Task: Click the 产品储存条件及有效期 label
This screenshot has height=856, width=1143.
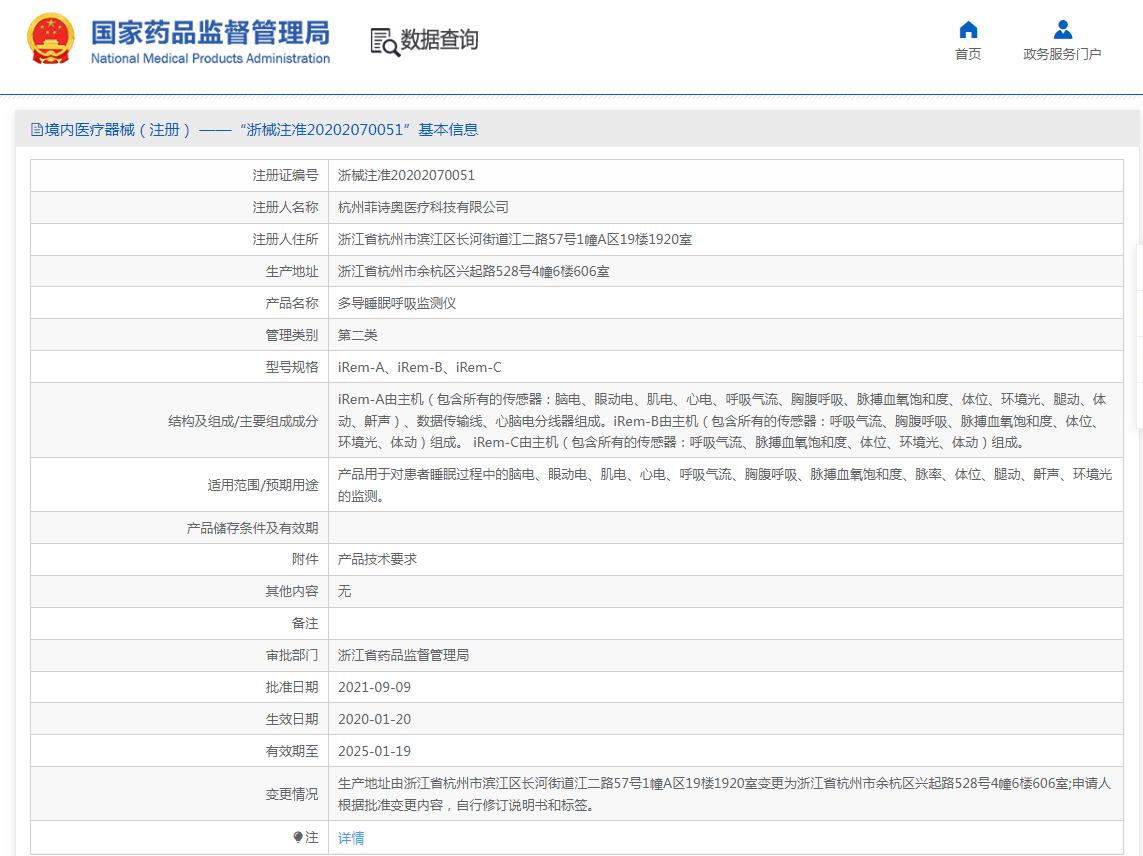Action: point(252,528)
